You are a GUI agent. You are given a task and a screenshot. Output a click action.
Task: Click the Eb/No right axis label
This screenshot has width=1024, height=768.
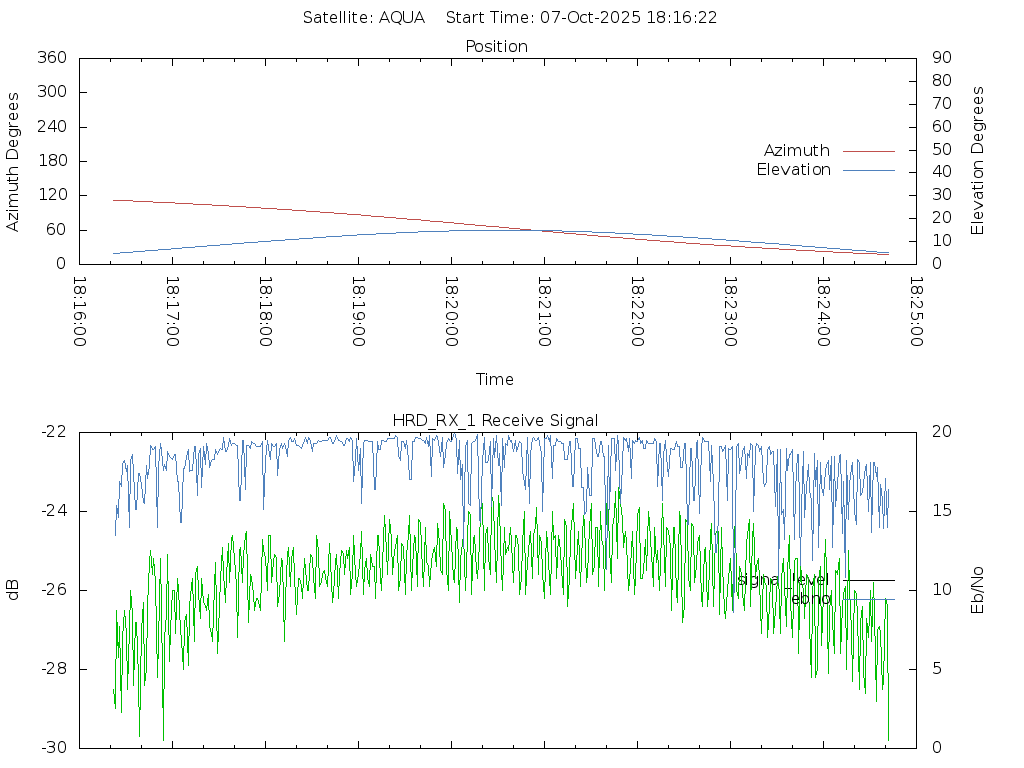pyautogui.click(x=978, y=589)
